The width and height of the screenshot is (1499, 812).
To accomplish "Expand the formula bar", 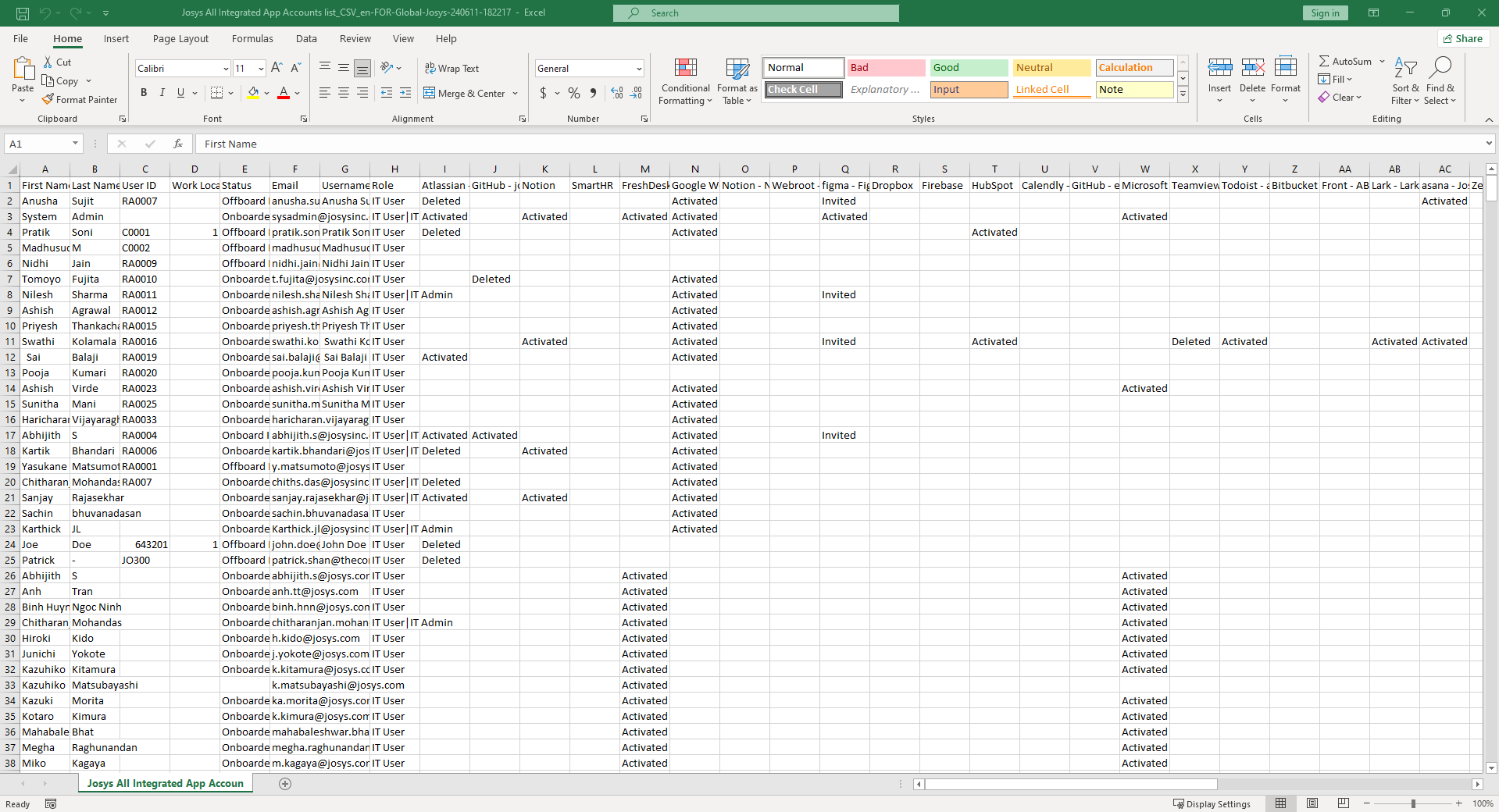I will click(1489, 144).
